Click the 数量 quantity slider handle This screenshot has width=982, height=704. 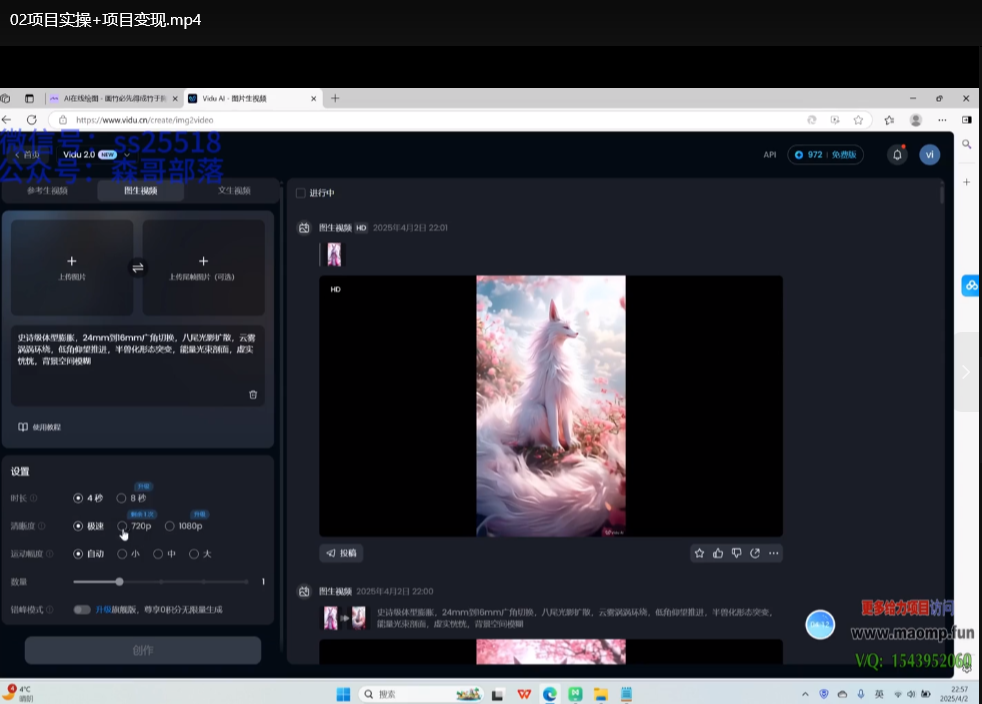click(119, 582)
